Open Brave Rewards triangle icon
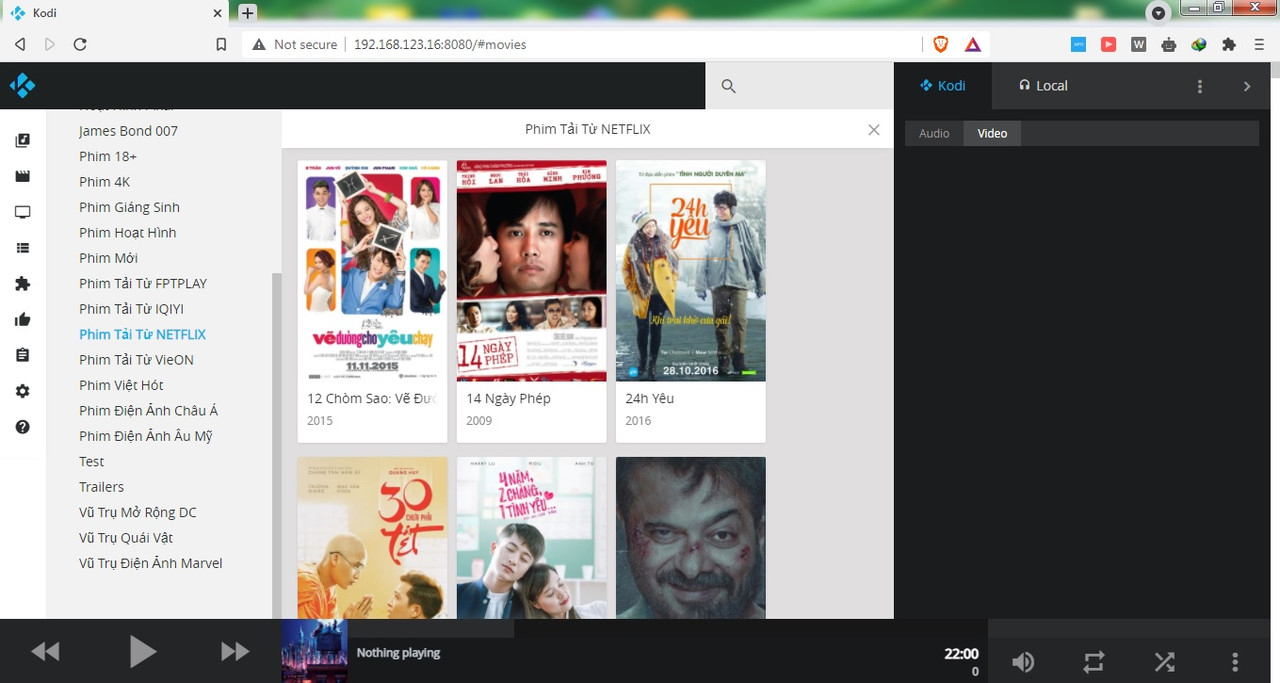The height and width of the screenshot is (683, 1280). point(973,44)
